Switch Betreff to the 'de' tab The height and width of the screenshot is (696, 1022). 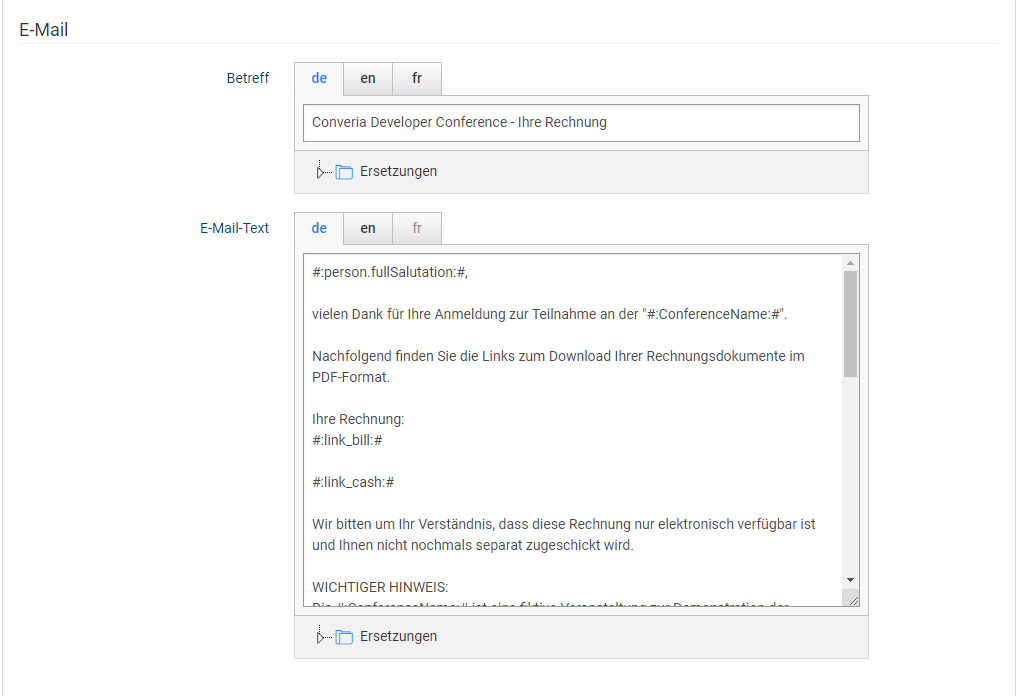point(319,79)
